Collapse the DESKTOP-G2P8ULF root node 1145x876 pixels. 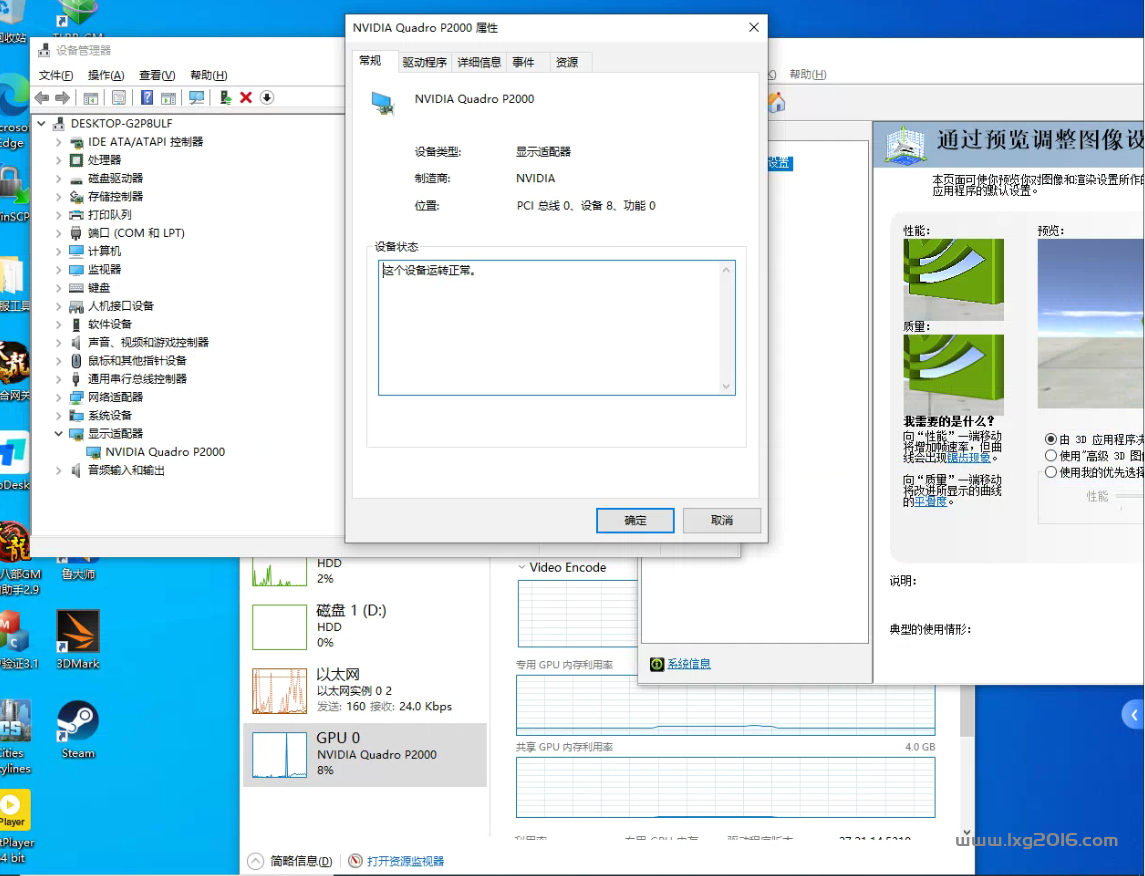(x=42, y=123)
